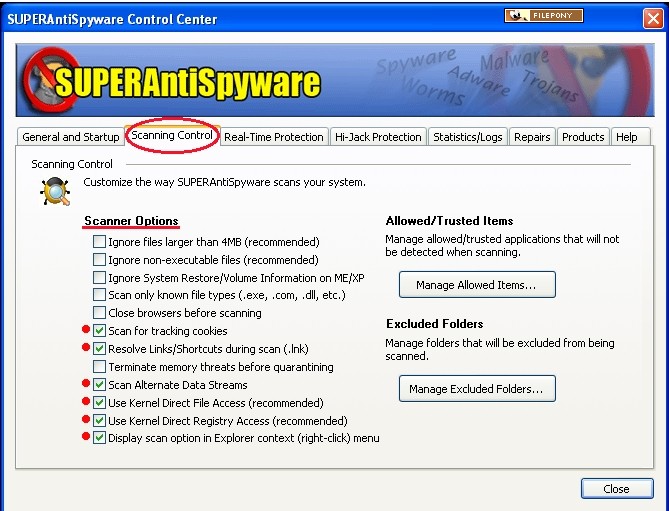
Task: Enable Ignore System Restore/Volume Information
Action: point(99,278)
